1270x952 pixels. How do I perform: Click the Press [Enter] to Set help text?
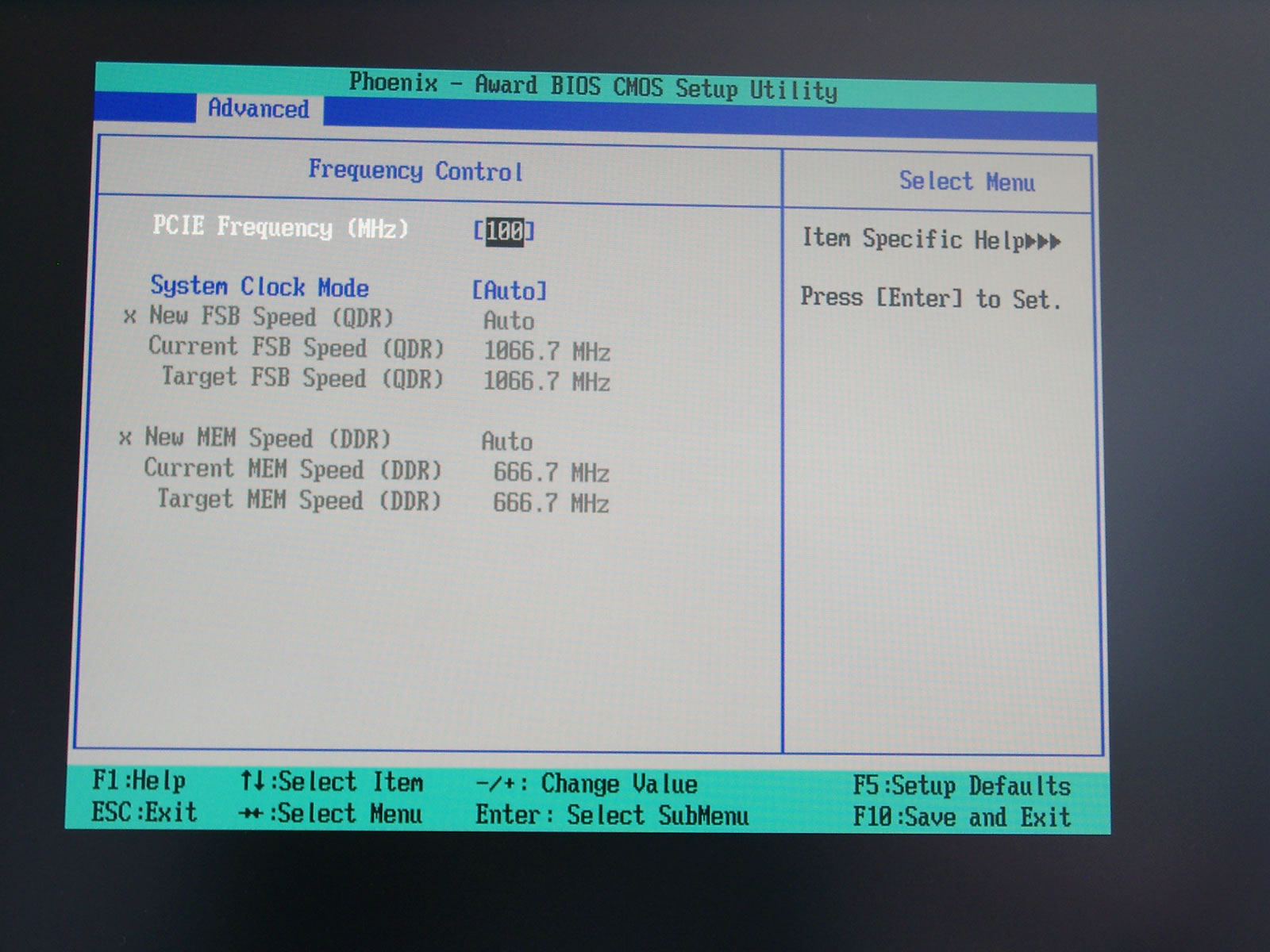click(x=930, y=298)
